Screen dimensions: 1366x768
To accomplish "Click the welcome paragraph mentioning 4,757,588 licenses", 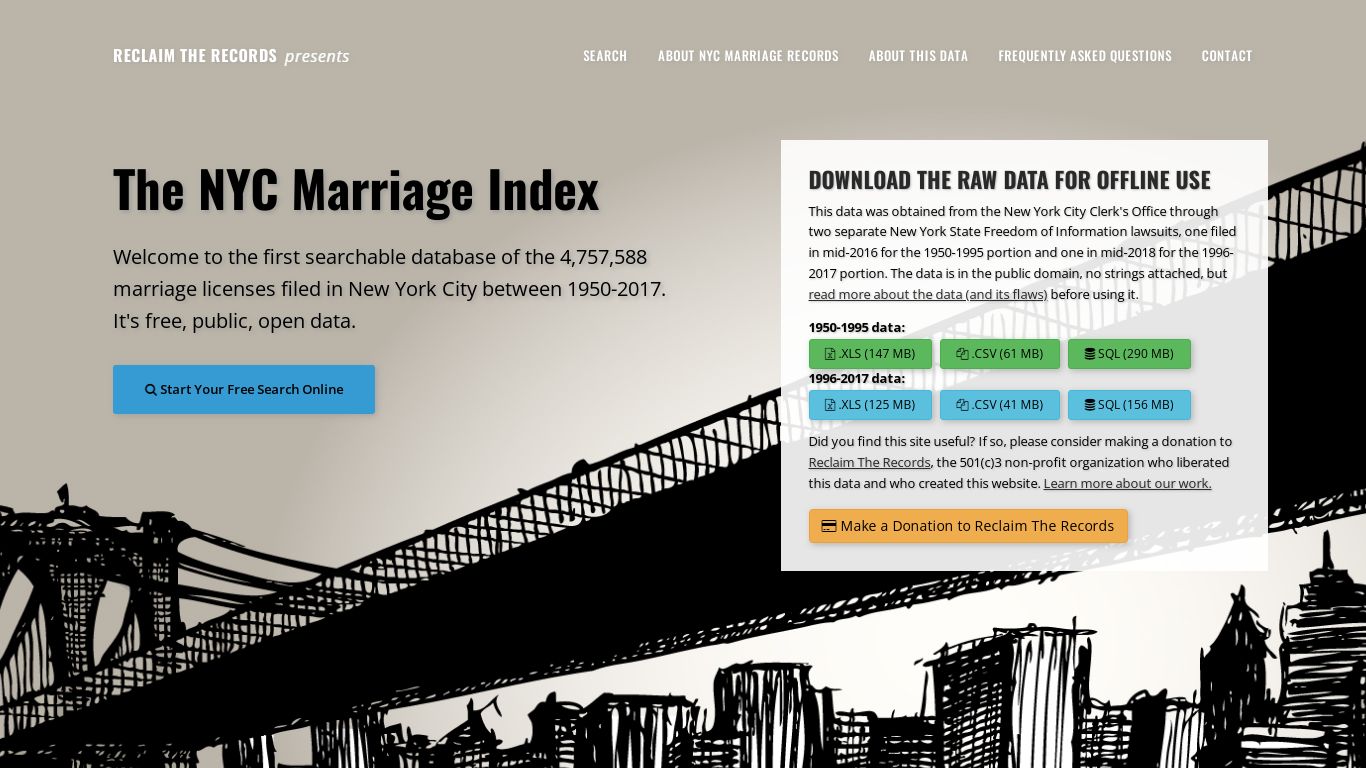I will click(390, 289).
